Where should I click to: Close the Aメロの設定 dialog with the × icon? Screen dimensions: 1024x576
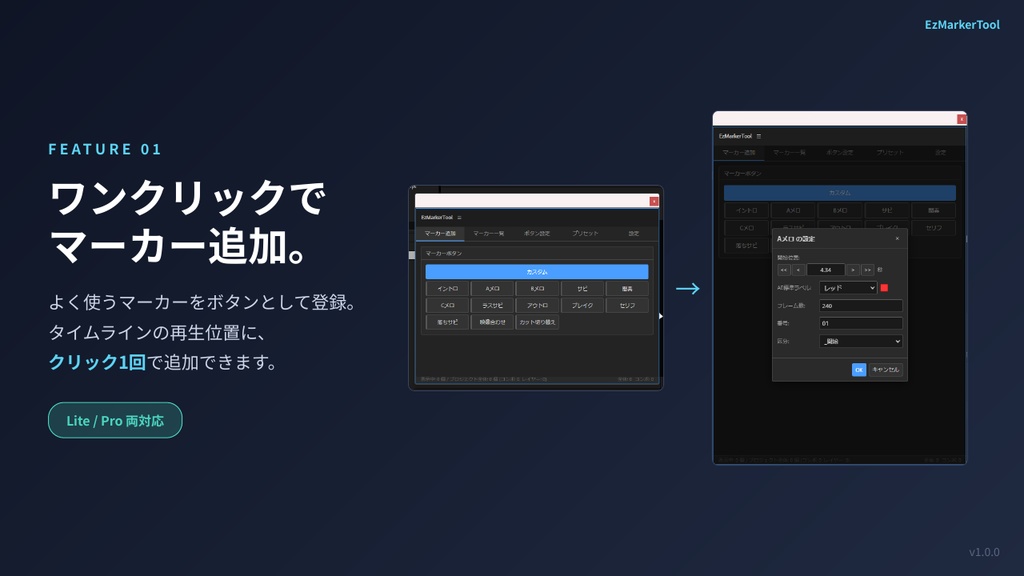[x=897, y=239]
